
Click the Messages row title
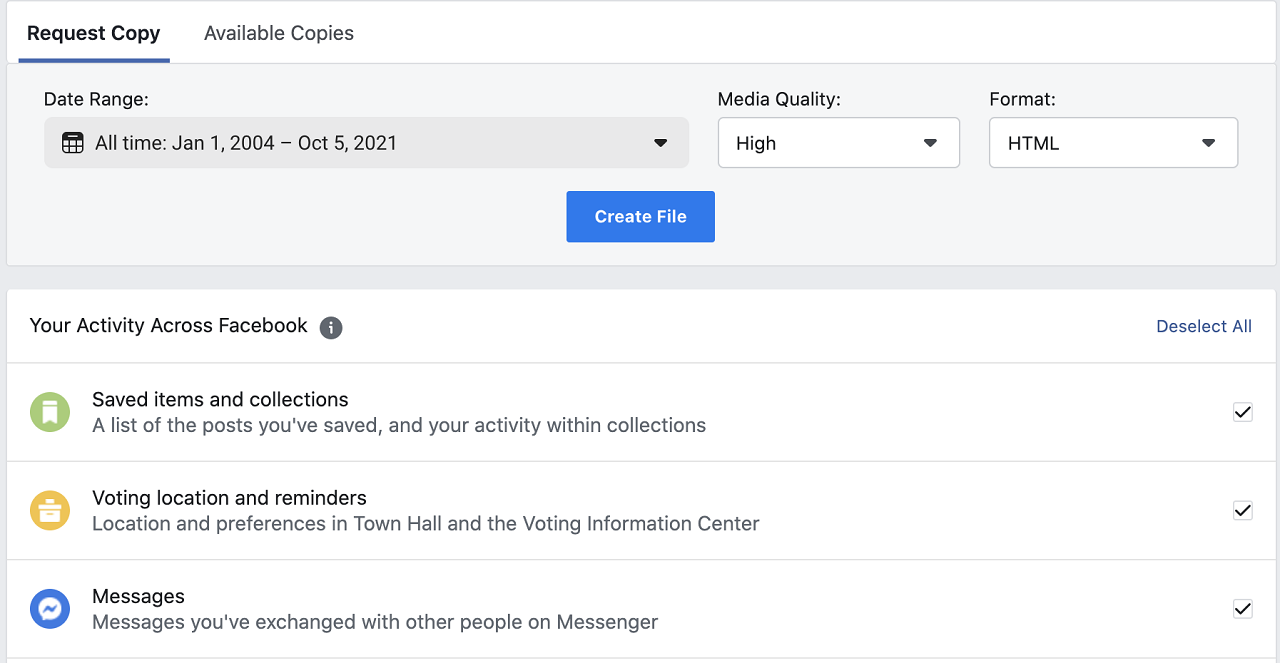138,596
